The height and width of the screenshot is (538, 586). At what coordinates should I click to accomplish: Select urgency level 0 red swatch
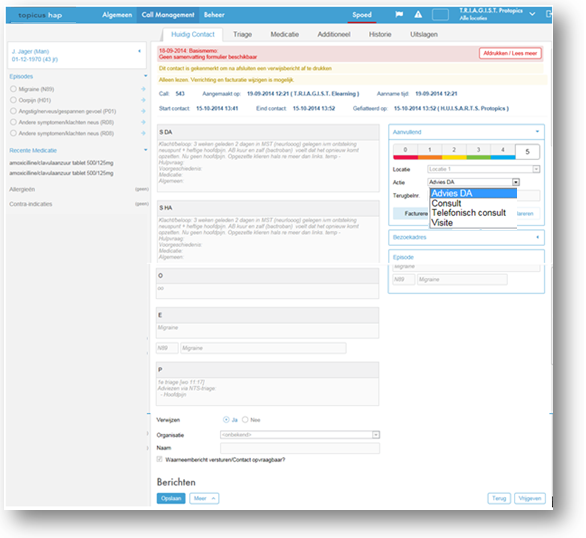point(405,152)
